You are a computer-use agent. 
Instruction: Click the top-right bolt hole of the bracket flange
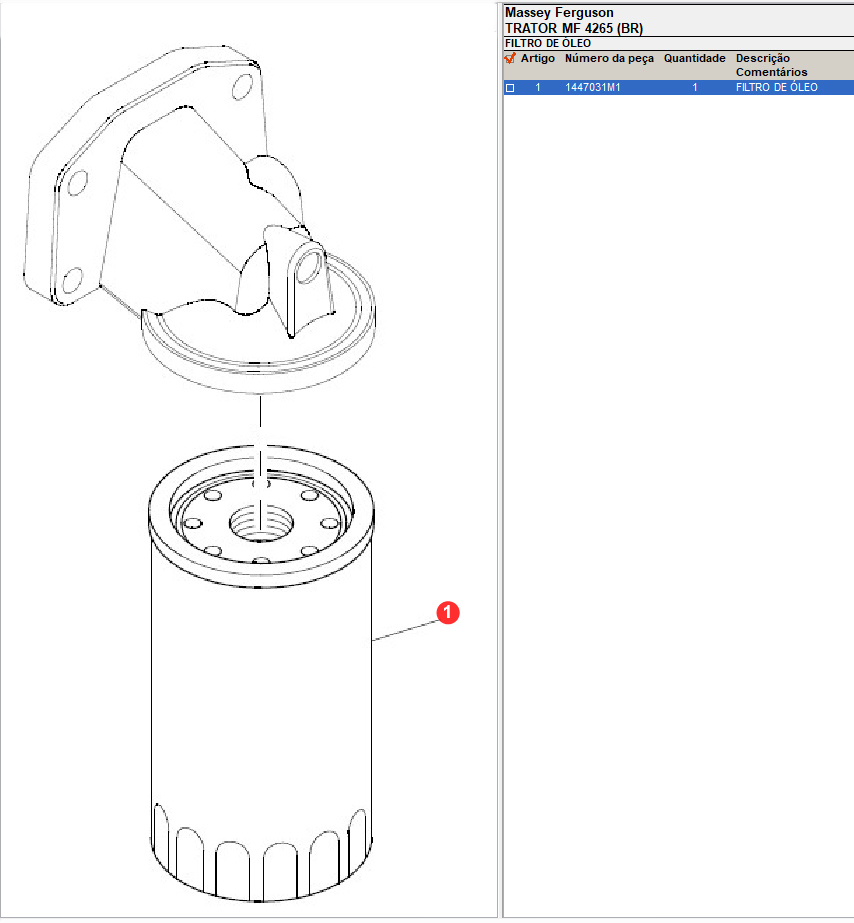pyautogui.click(x=242, y=87)
